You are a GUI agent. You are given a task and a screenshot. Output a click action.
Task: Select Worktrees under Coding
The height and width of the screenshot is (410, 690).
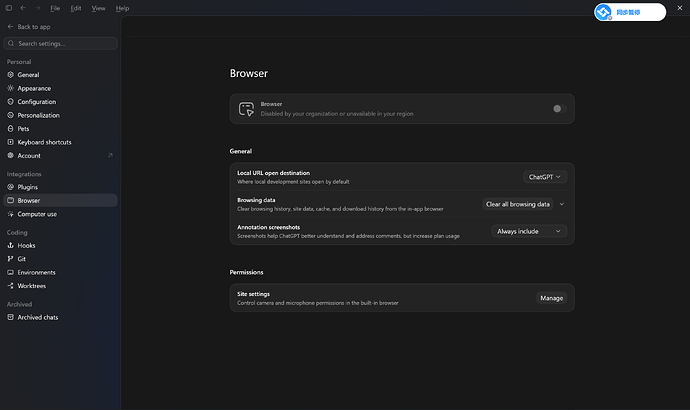pyautogui.click(x=60, y=286)
